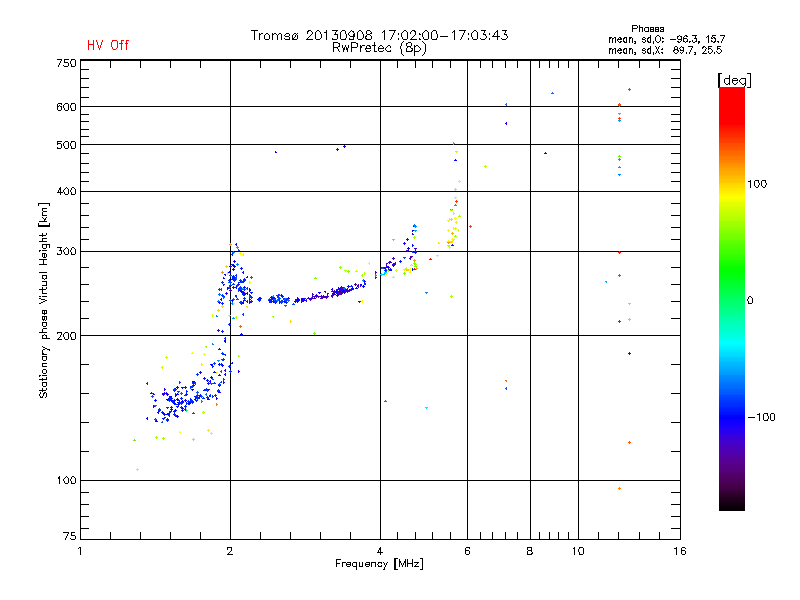Click the colorbar's black bottom region

tap(732, 503)
